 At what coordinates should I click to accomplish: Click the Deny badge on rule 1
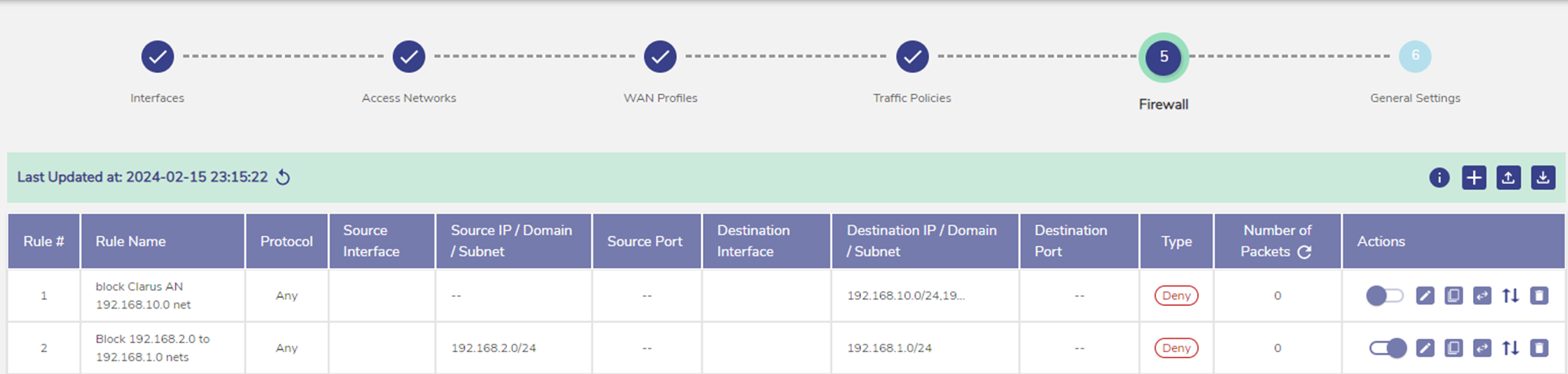1176,296
